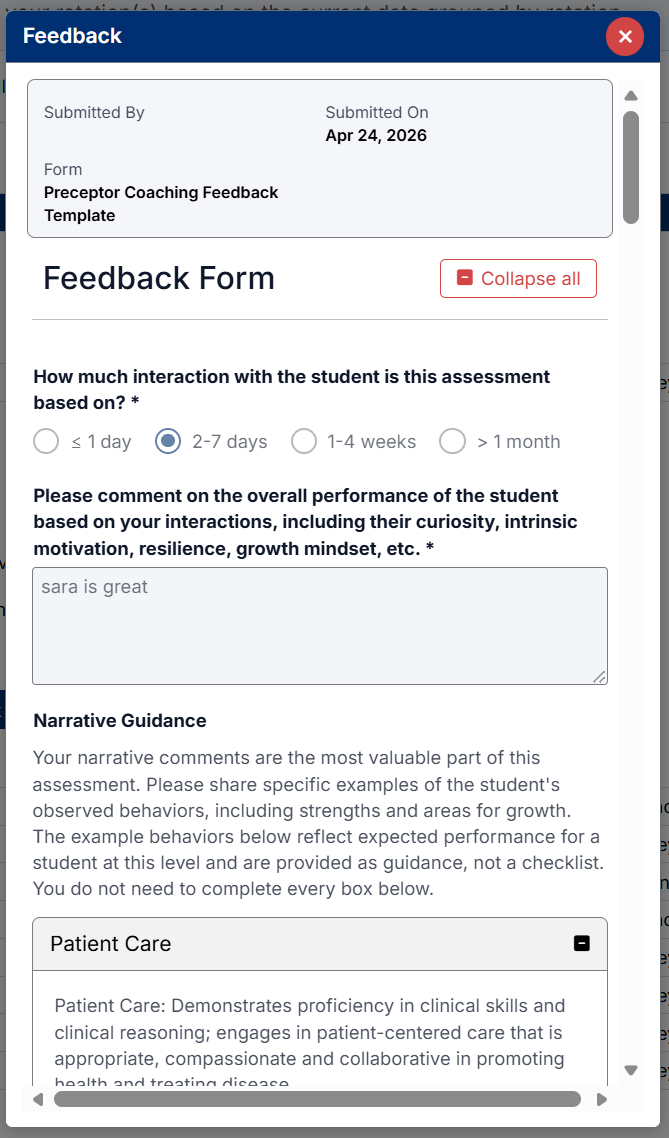Click the vertical scrollbar thumb
This screenshot has width=669, height=1138.
click(x=631, y=166)
